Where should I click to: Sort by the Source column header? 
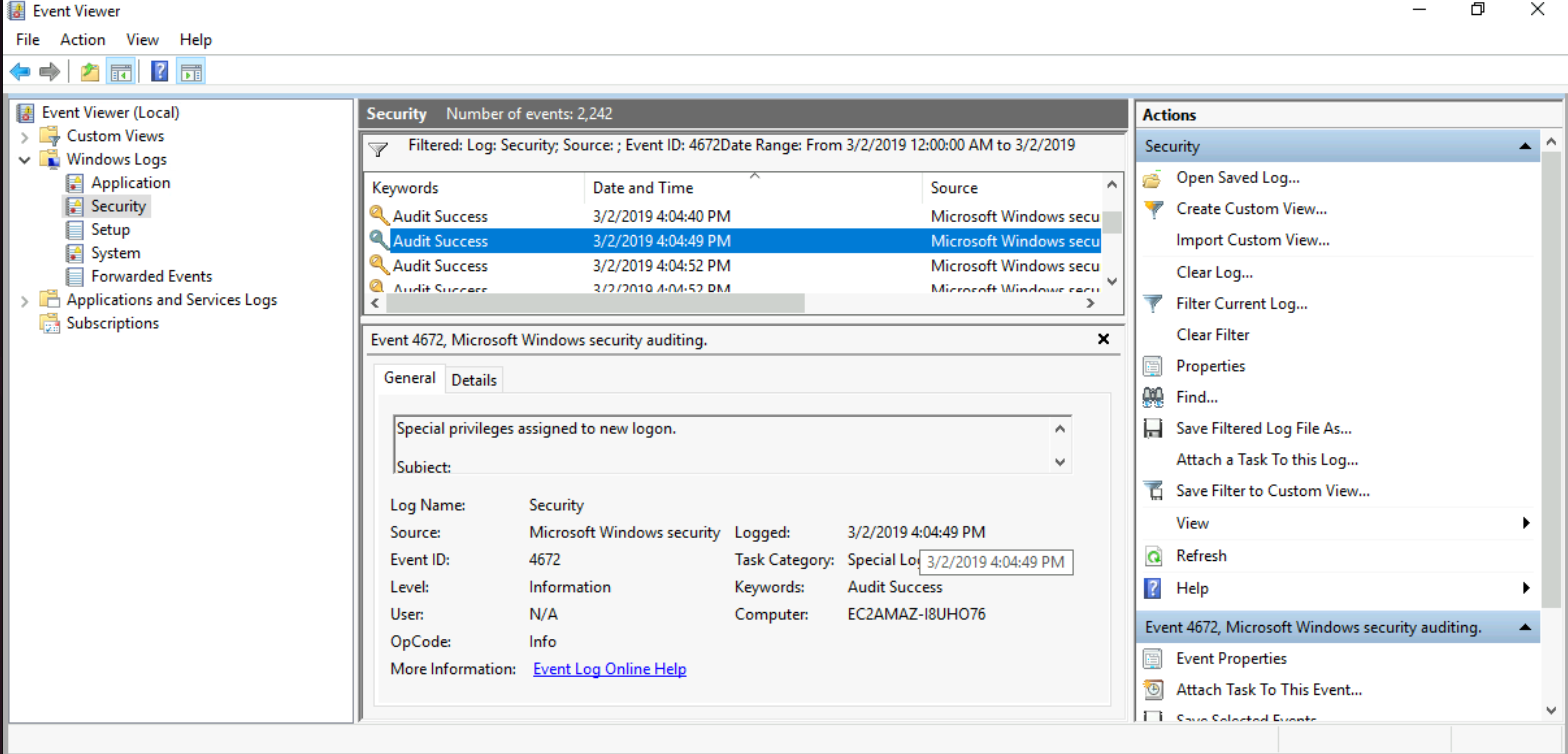coord(1012,188)
